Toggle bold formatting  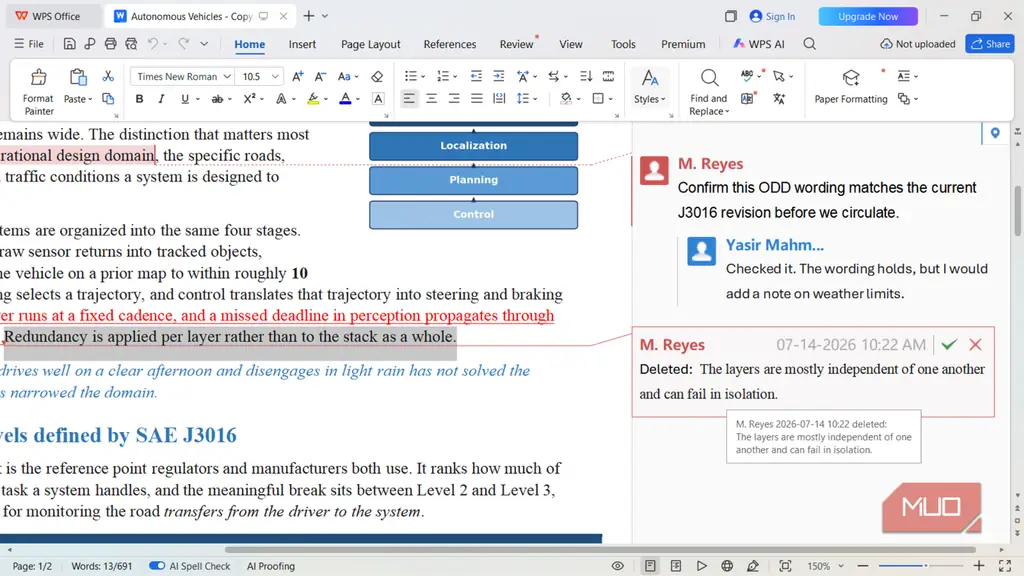[139, 99]
